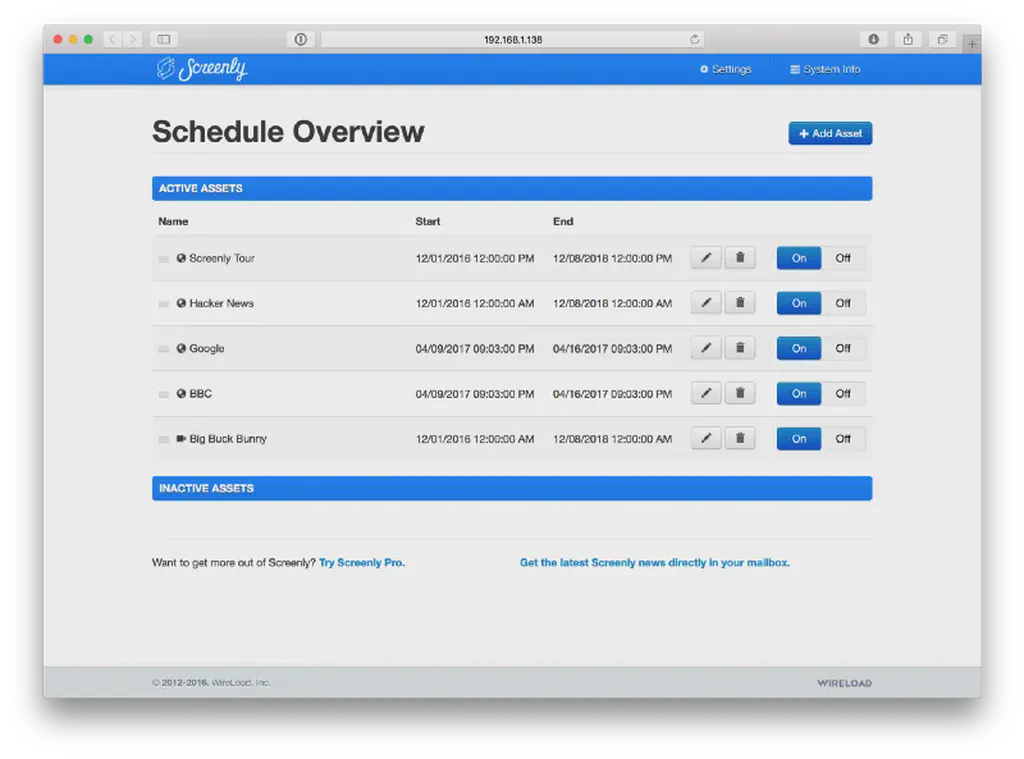The height and width of the screenshot is (759, 1024).
Task: Open System Info
Action: [824, 69]
